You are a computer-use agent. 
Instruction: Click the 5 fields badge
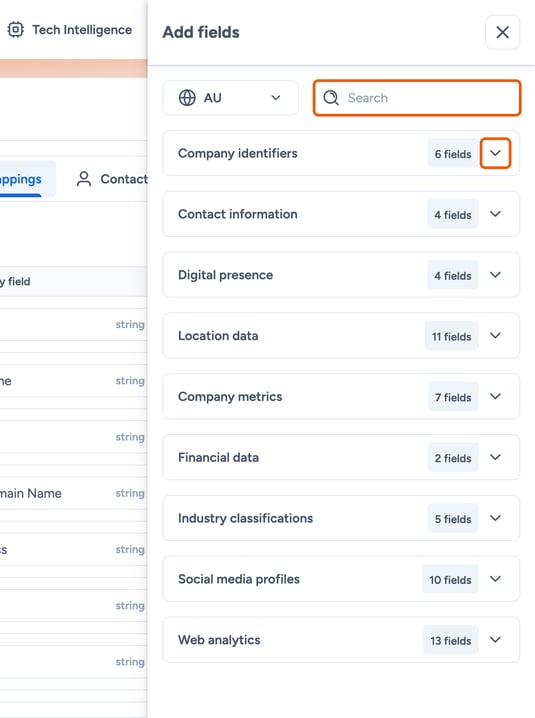(x=453, y=519)
